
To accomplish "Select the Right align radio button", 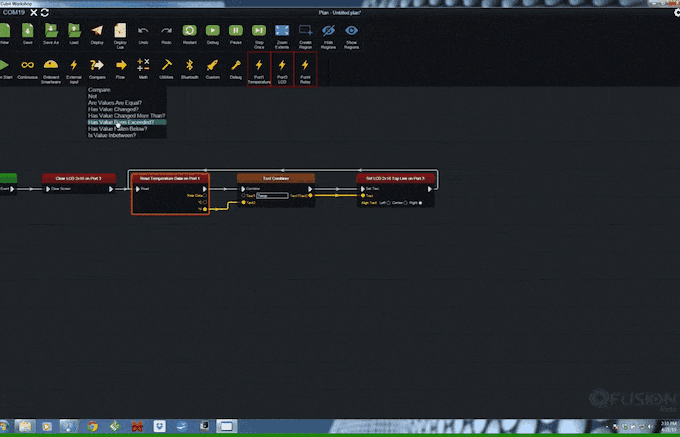I will [x=421, y=202].
